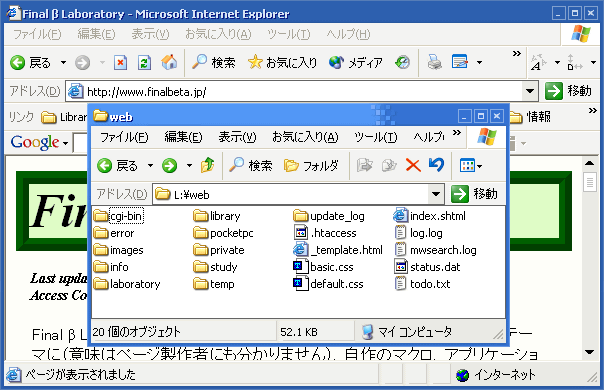The image size is (604, 390).
Task: Open the web window Back history dropdown
Action: point(150,166)
